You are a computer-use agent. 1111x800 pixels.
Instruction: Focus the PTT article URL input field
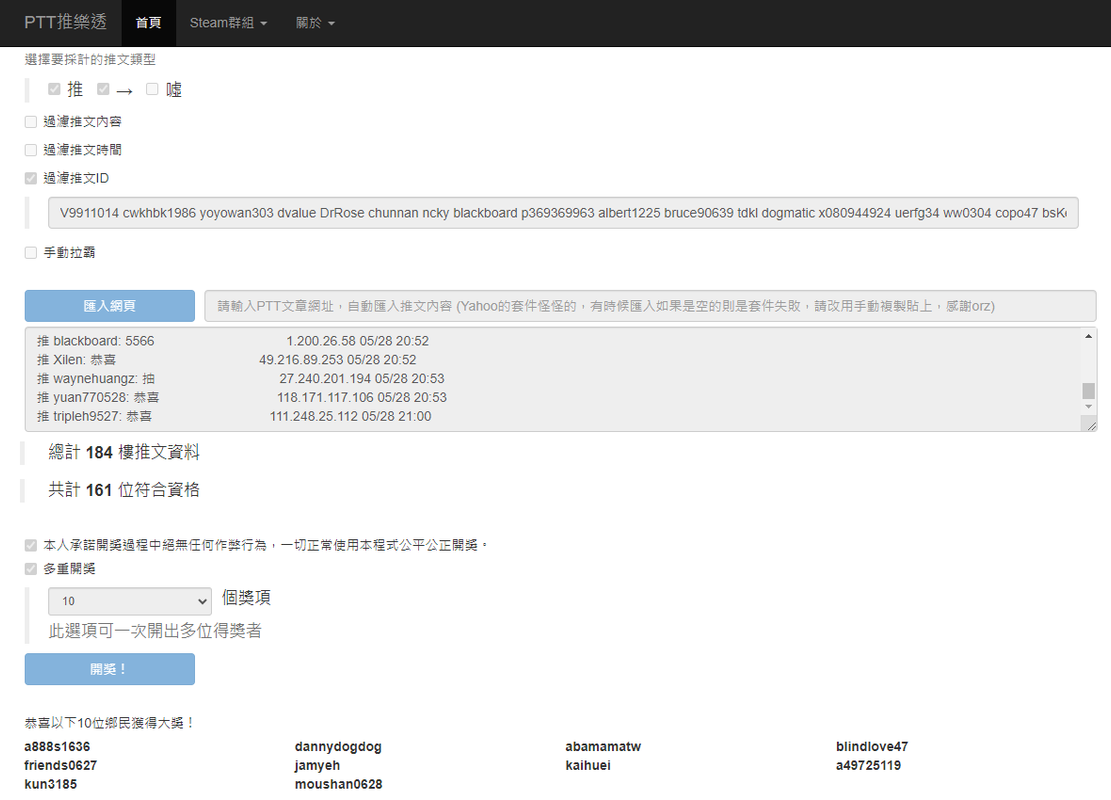[650, 306]
